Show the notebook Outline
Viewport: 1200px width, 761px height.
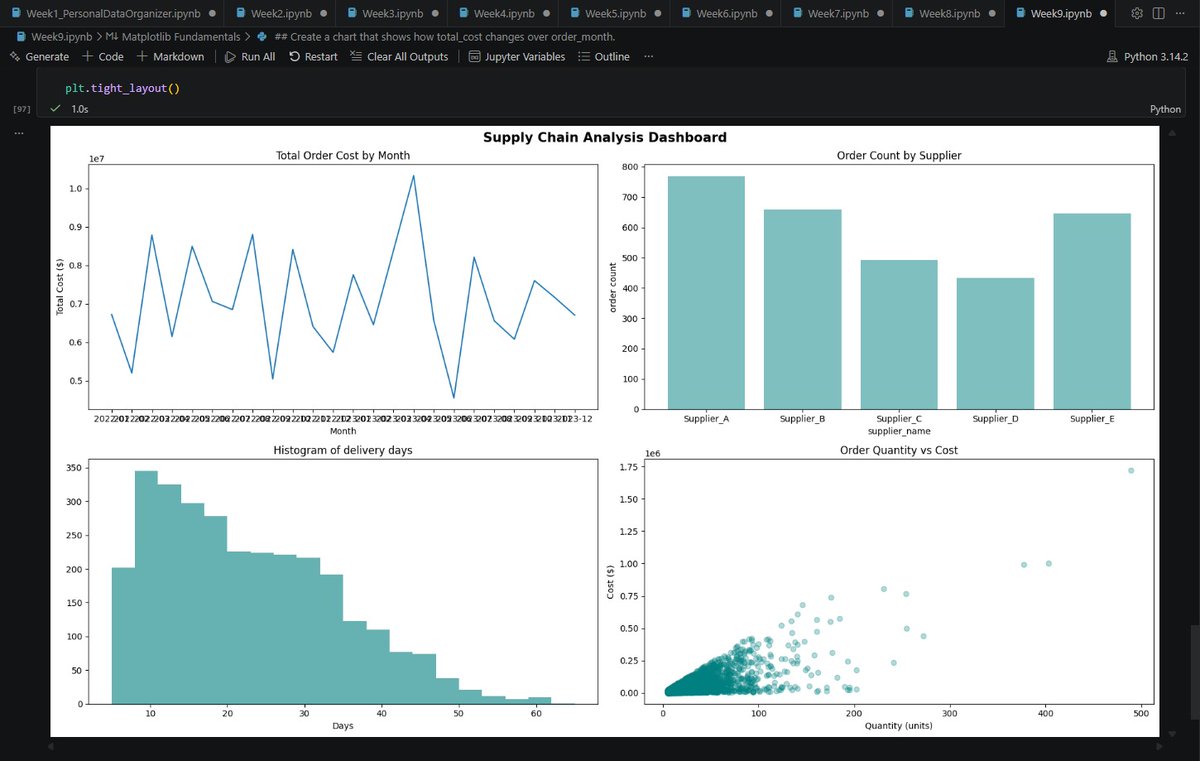point(603,57)
